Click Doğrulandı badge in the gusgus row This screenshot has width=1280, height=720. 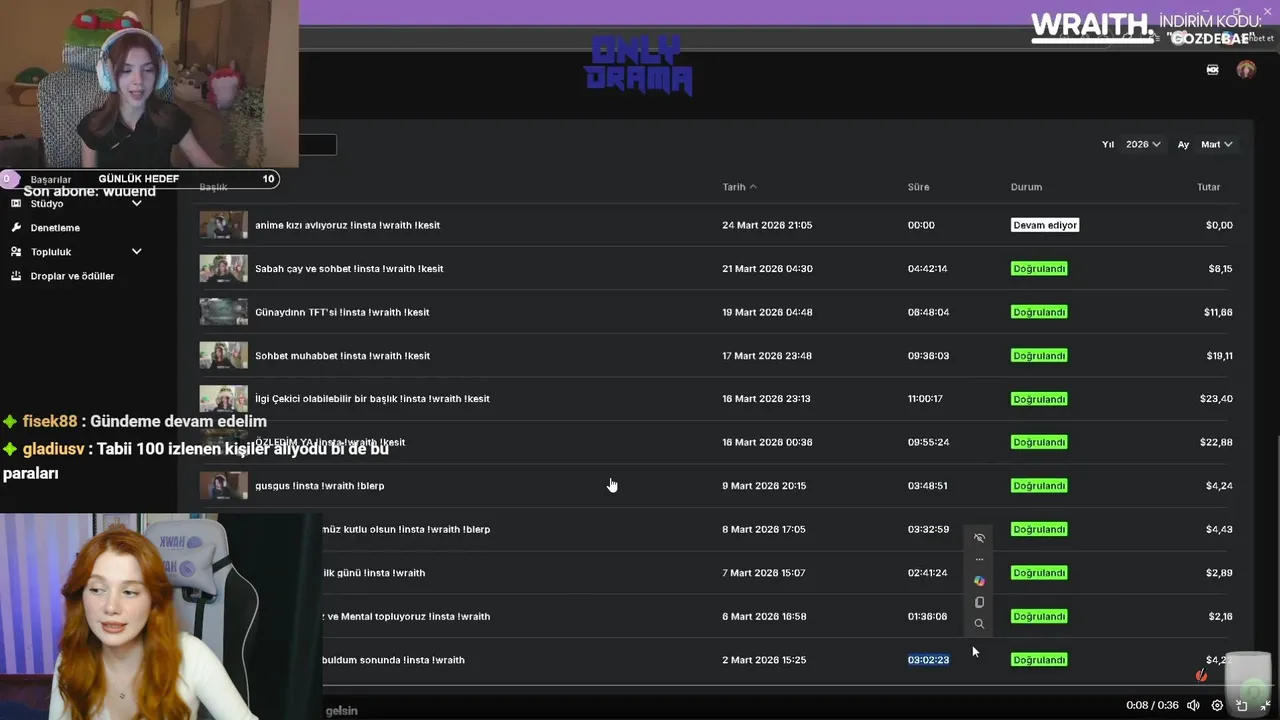[x=1039, y=486]
